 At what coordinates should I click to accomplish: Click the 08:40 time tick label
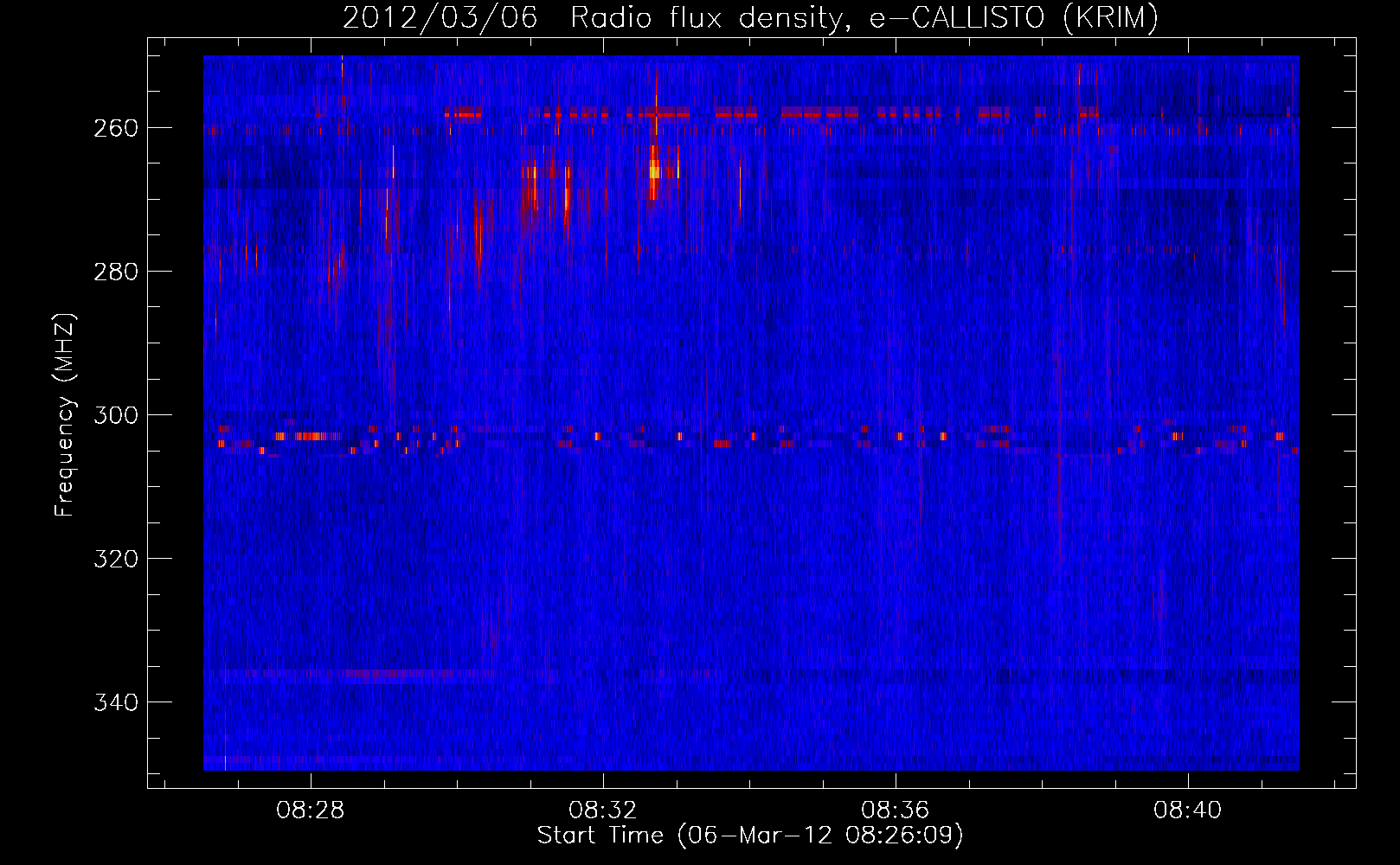pyautogui.click(x=1187, y=811)
